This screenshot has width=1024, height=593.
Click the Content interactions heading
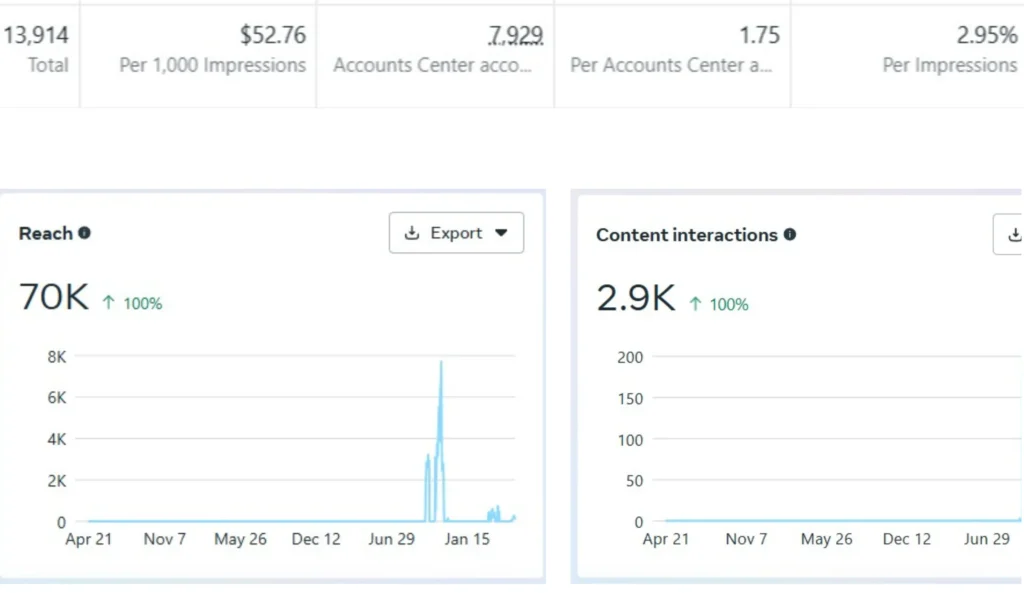686,235
